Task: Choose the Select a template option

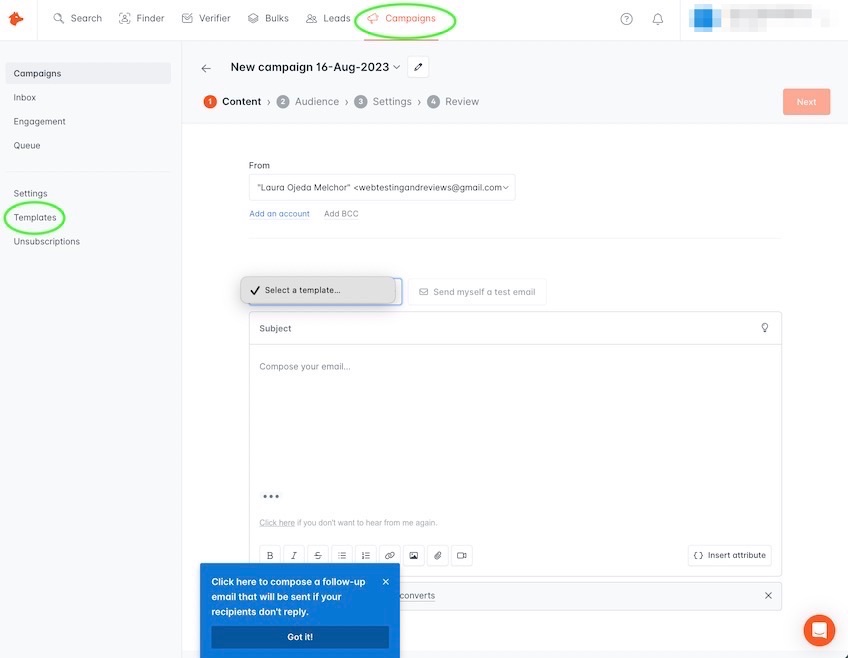Action: pos(318,290)
